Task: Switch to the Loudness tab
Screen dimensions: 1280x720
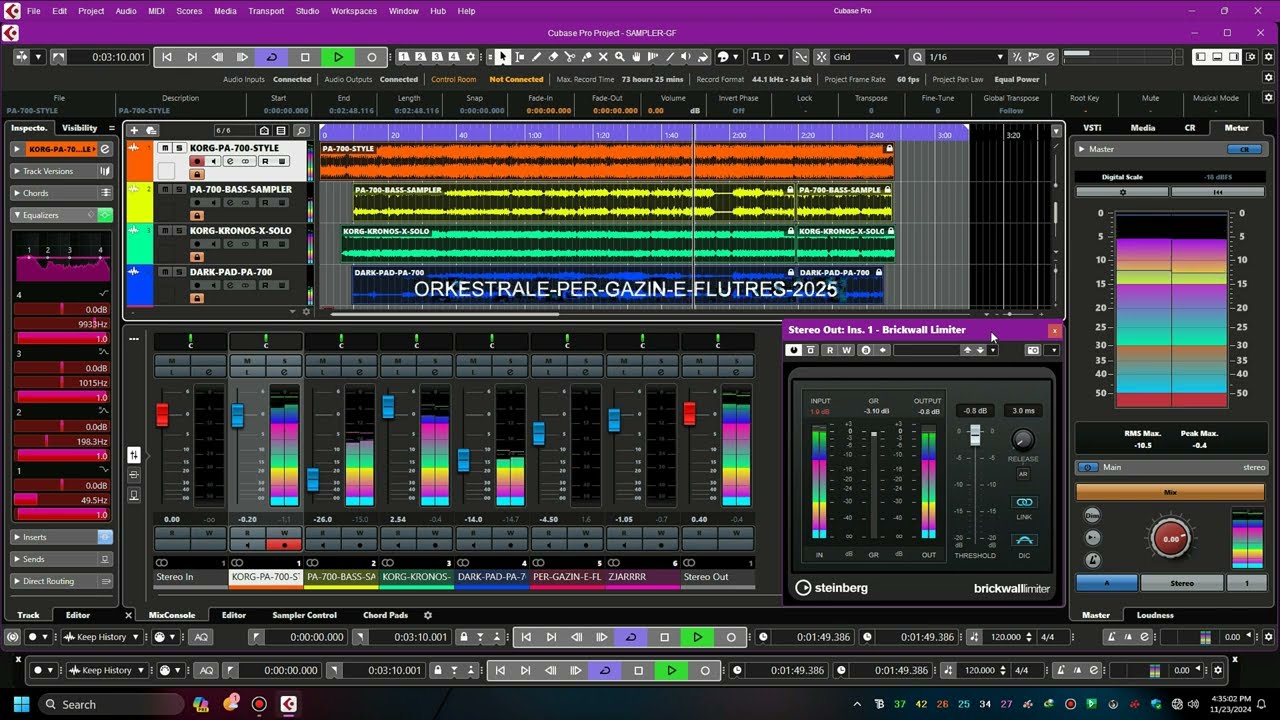Action: [1155, 615]
